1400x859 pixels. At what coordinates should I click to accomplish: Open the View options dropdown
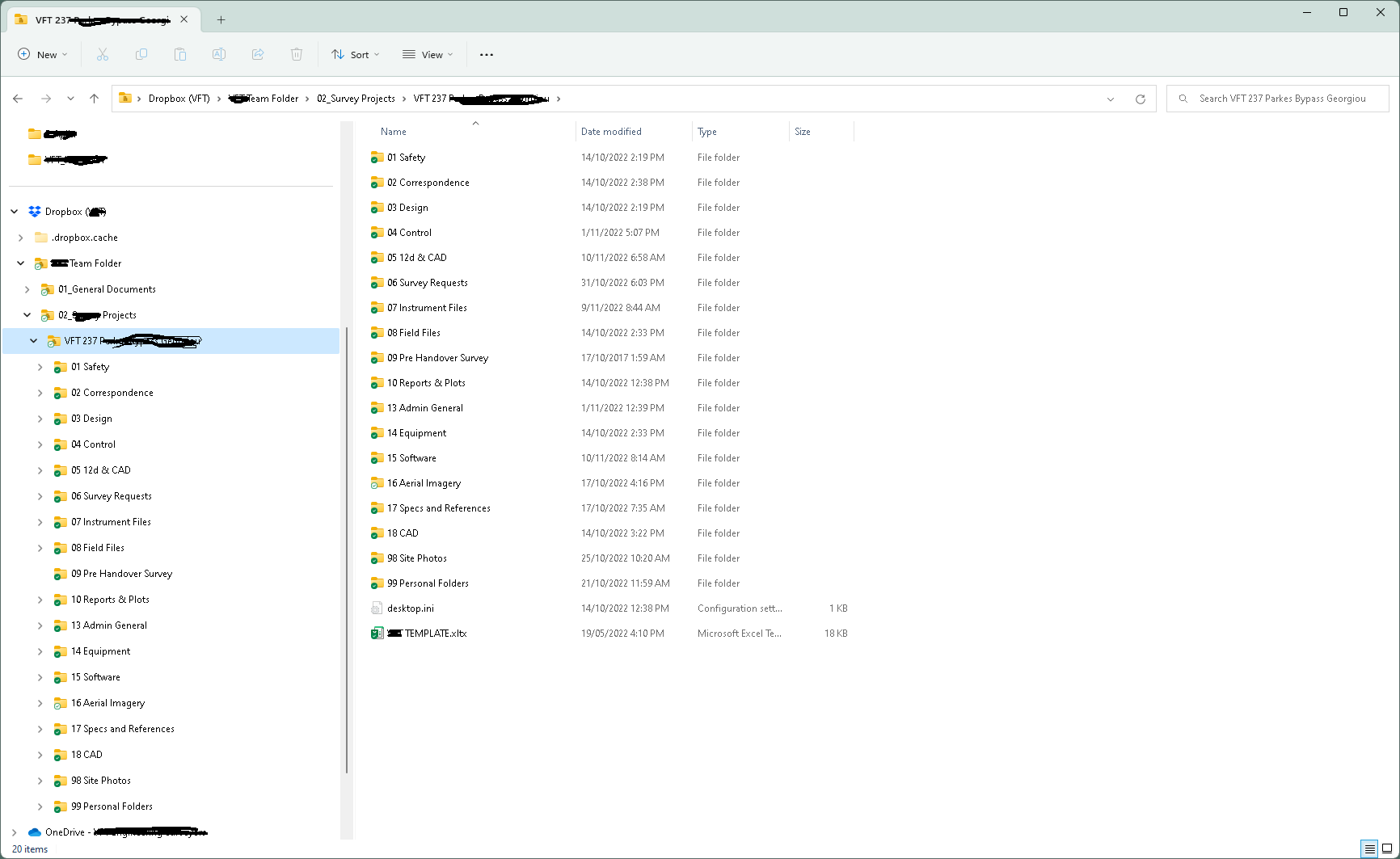[428, 54]
